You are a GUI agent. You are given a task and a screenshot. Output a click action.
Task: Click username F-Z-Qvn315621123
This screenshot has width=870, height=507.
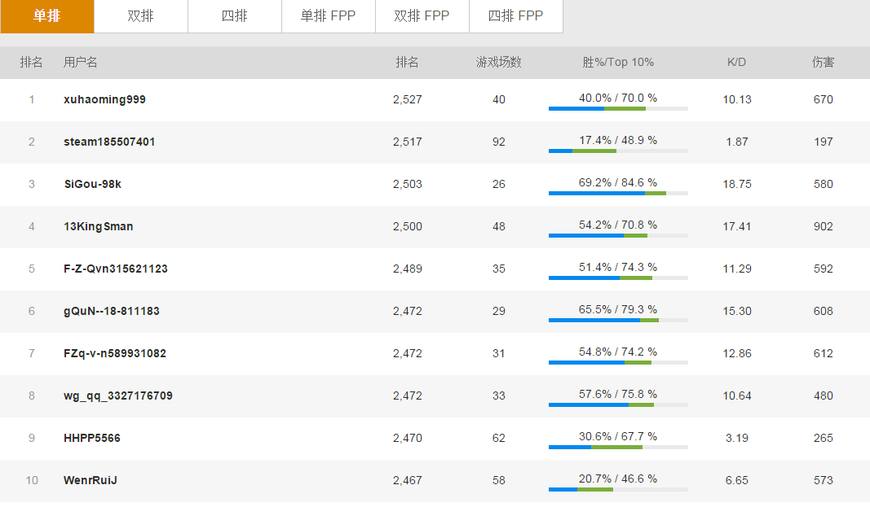click(x=115, y=269)
